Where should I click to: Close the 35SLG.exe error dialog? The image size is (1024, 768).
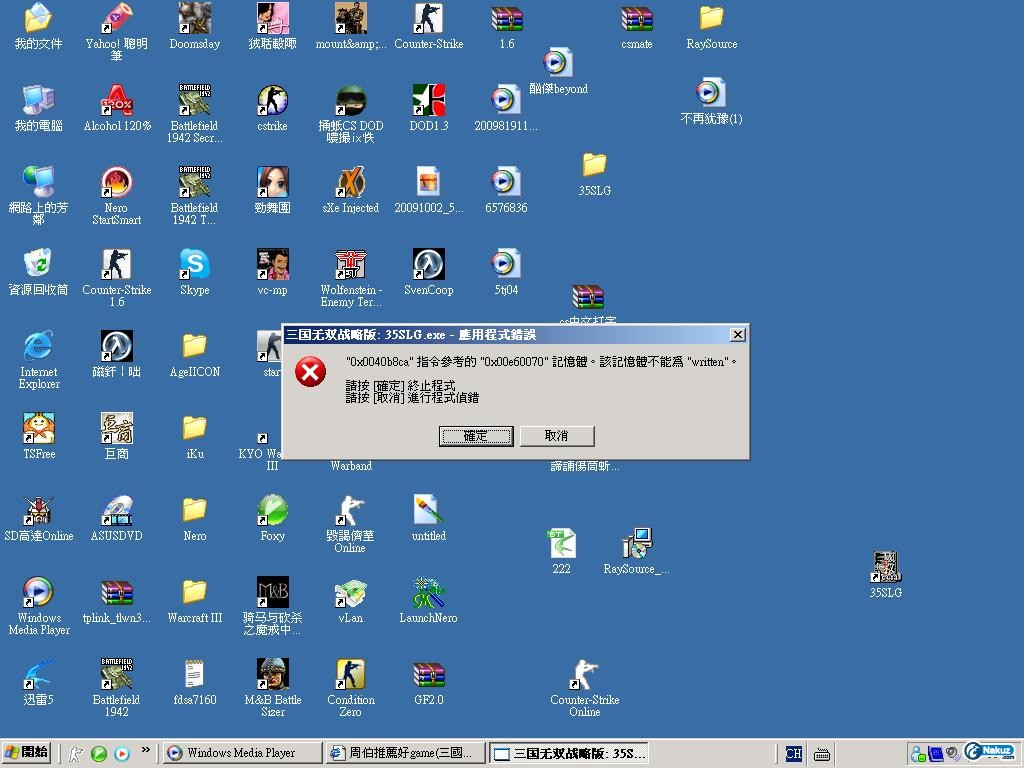click(737, 335)
